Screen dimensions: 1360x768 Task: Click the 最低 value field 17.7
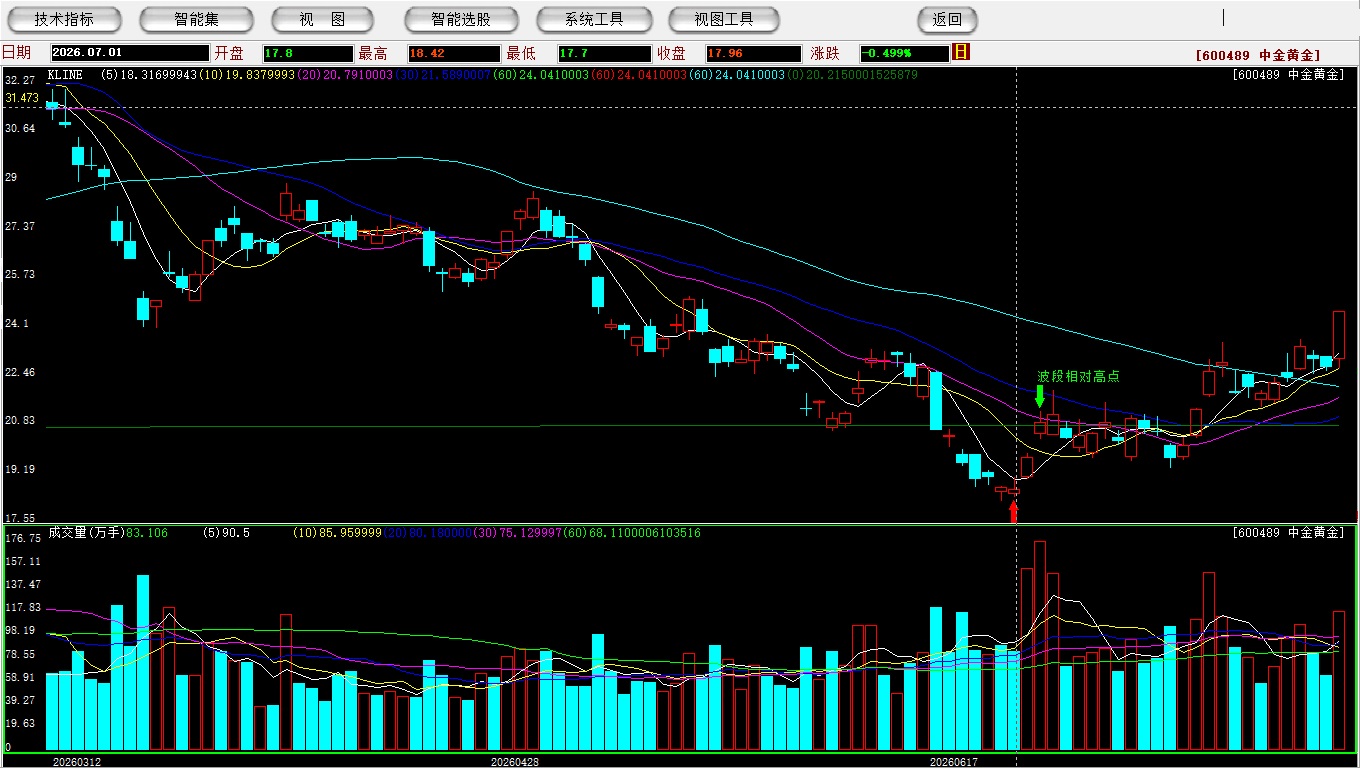pos(604,53)
